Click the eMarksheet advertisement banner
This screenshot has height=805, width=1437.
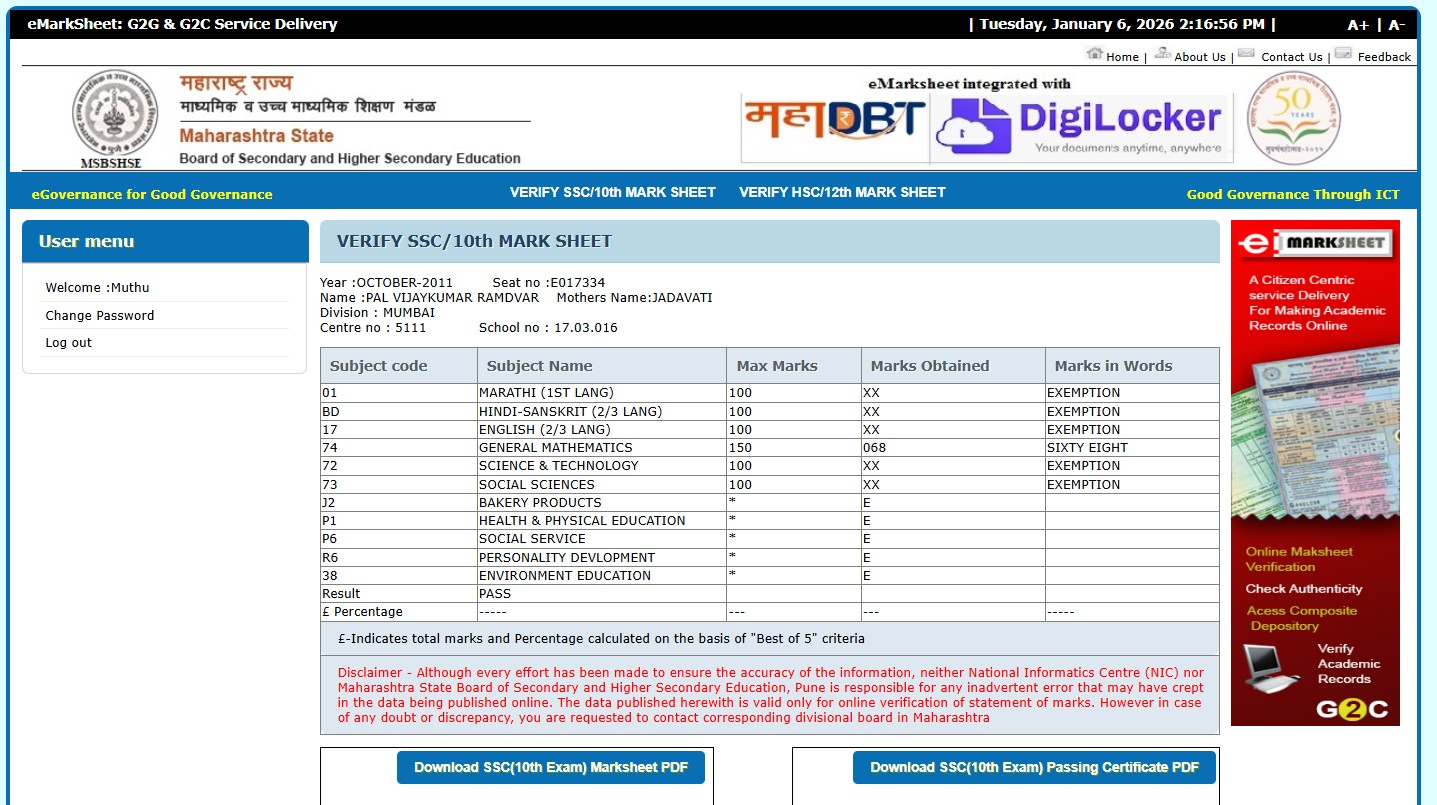(x=1315, y=472)
